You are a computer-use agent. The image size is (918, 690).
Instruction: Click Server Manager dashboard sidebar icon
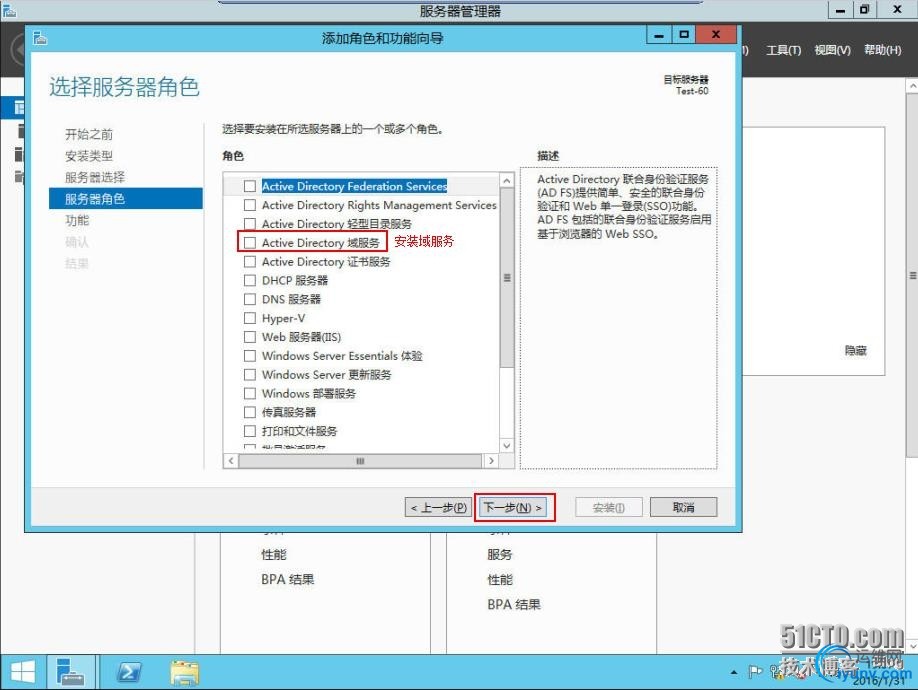point(19,108)
